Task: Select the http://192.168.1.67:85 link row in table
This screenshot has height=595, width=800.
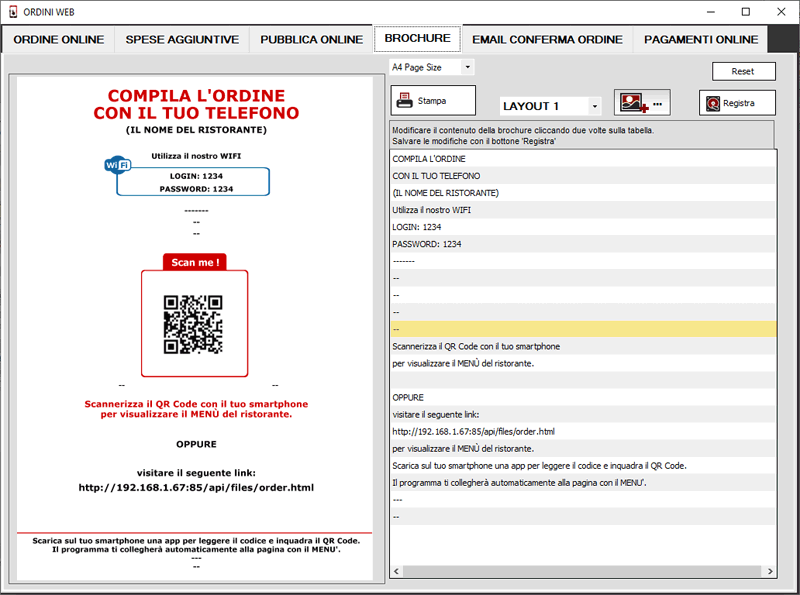Action: [x=583, y=431]
